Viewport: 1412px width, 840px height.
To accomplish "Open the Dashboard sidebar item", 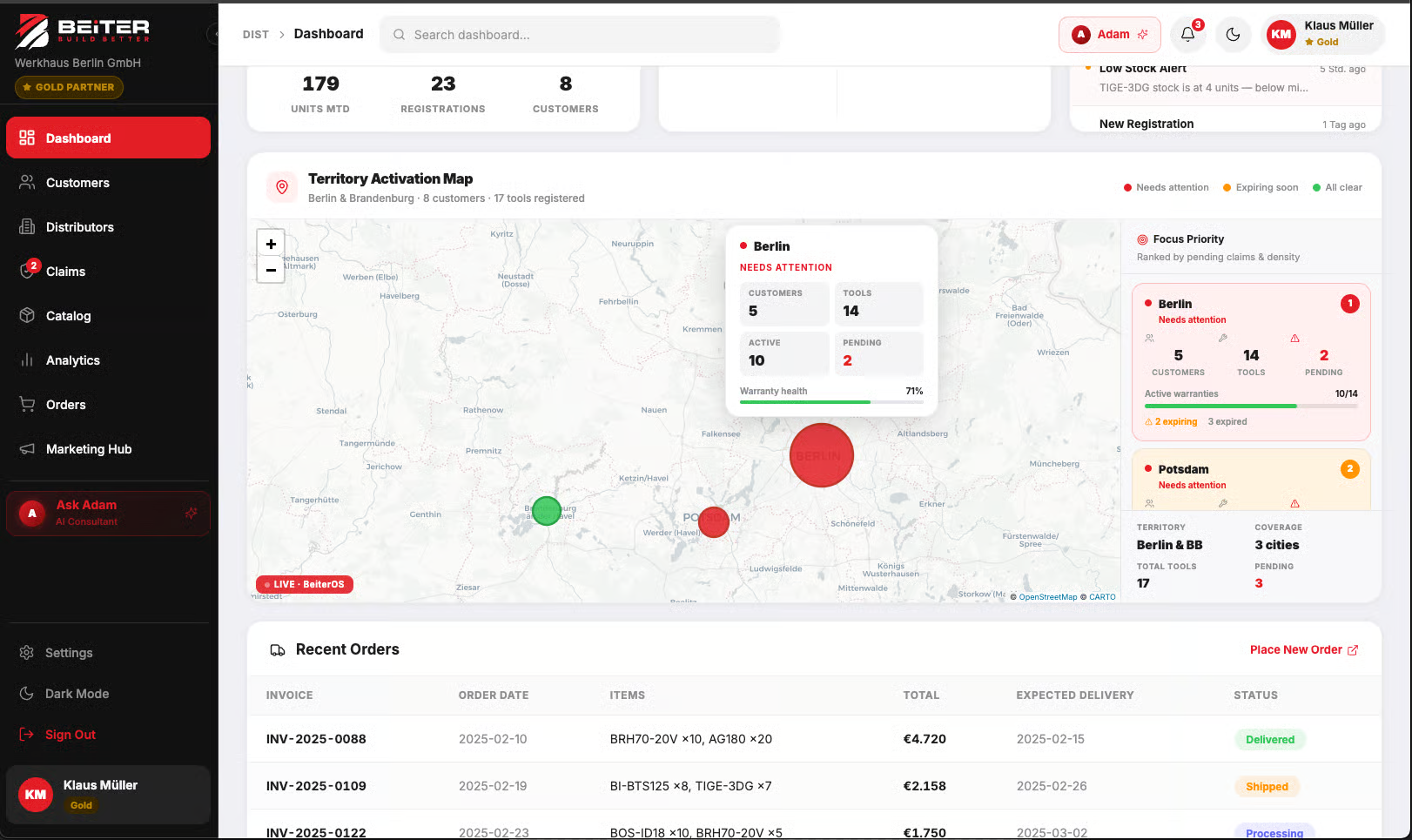I will [108, 138].
